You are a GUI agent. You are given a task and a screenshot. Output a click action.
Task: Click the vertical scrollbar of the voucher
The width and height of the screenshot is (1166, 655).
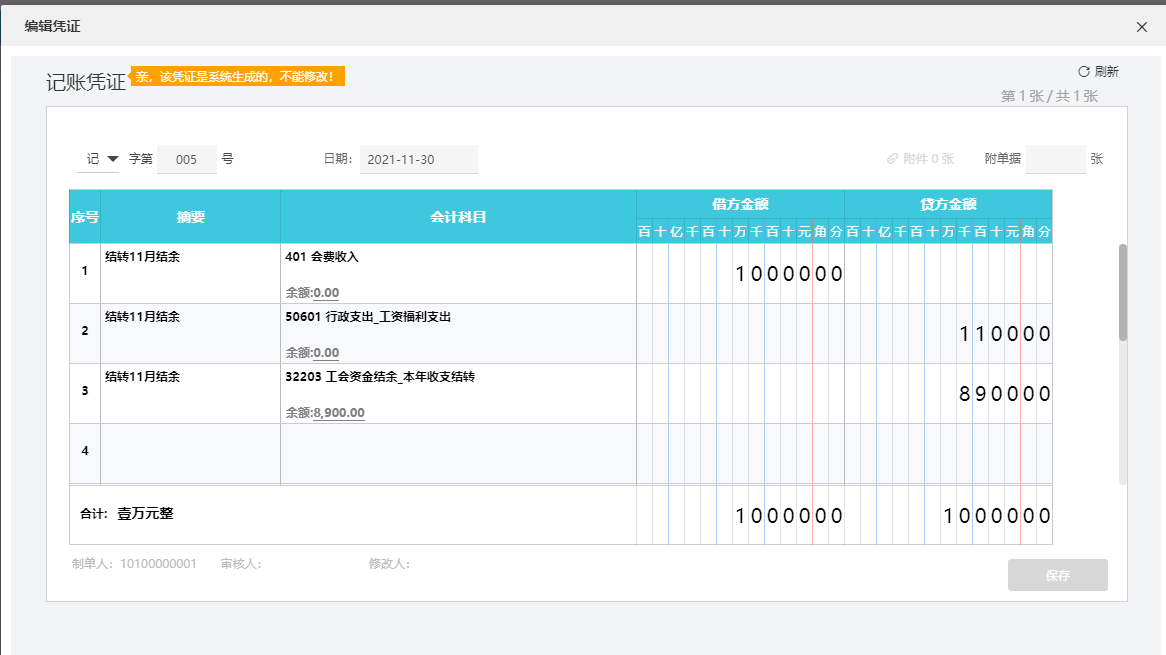(1123, 292)
